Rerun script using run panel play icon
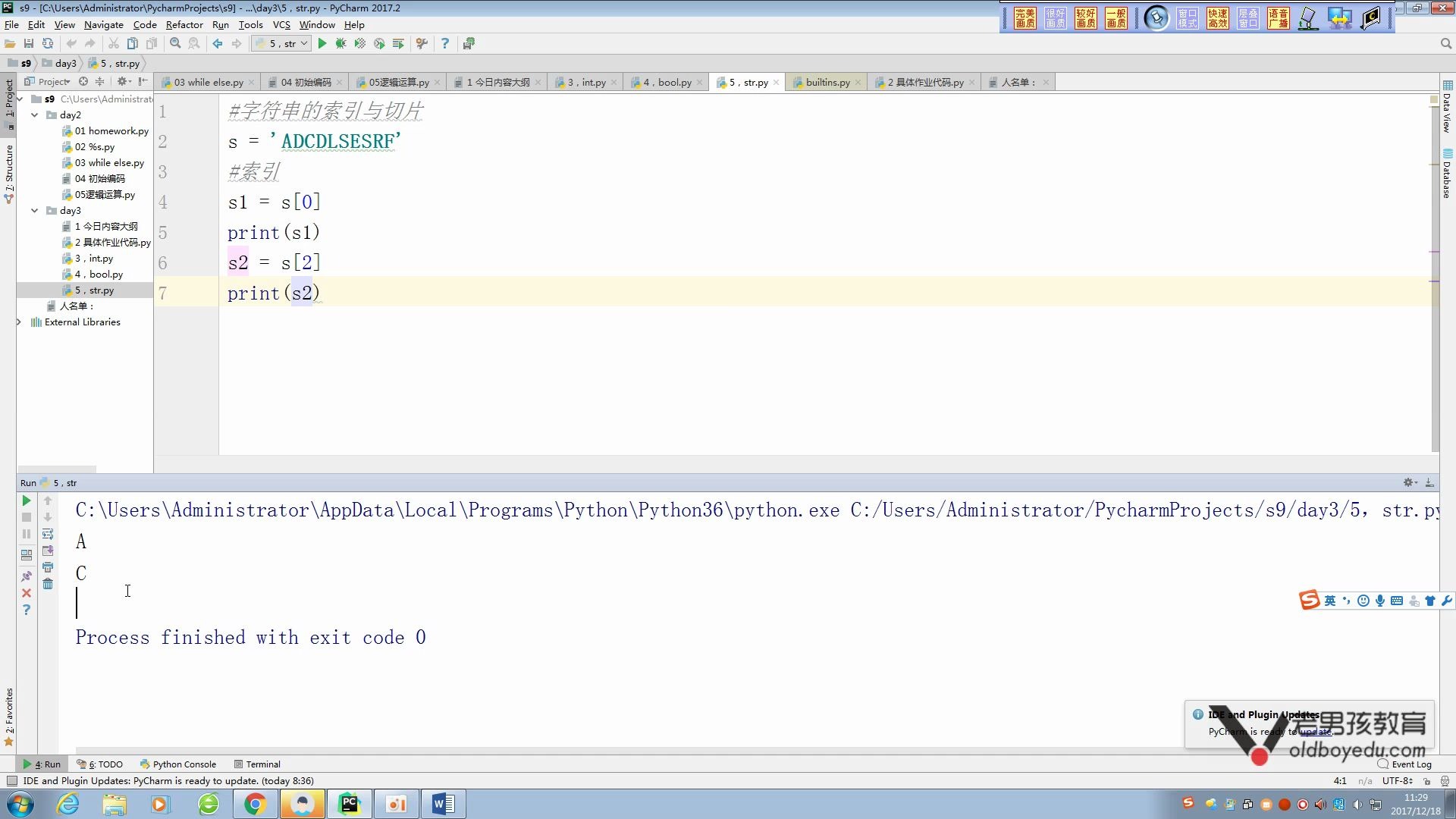The image size is (1456, 819). [27, 500]
